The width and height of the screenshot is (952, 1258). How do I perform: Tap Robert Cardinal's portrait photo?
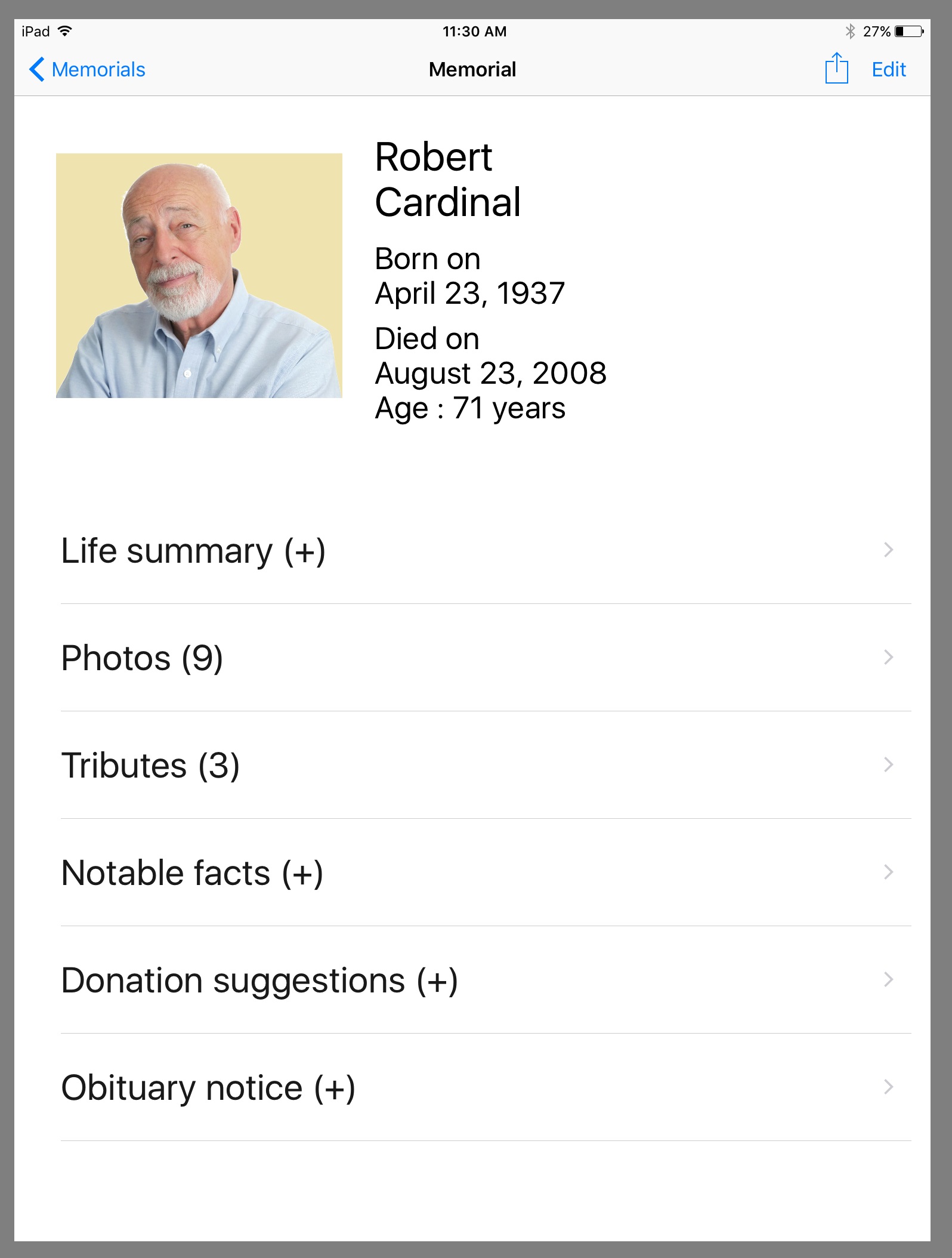click(x=199, y=276)
